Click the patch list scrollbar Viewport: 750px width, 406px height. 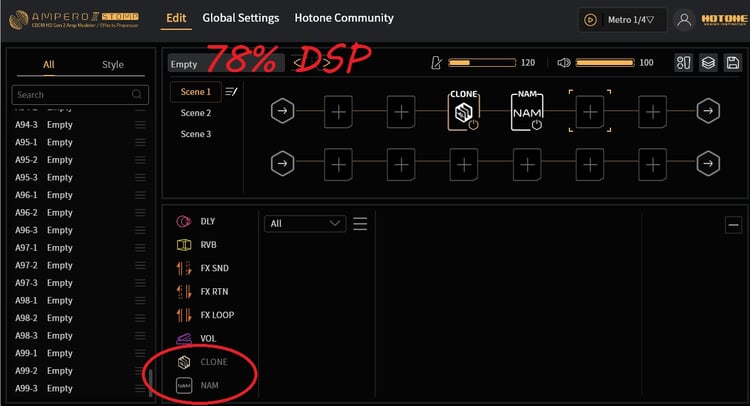151,383
